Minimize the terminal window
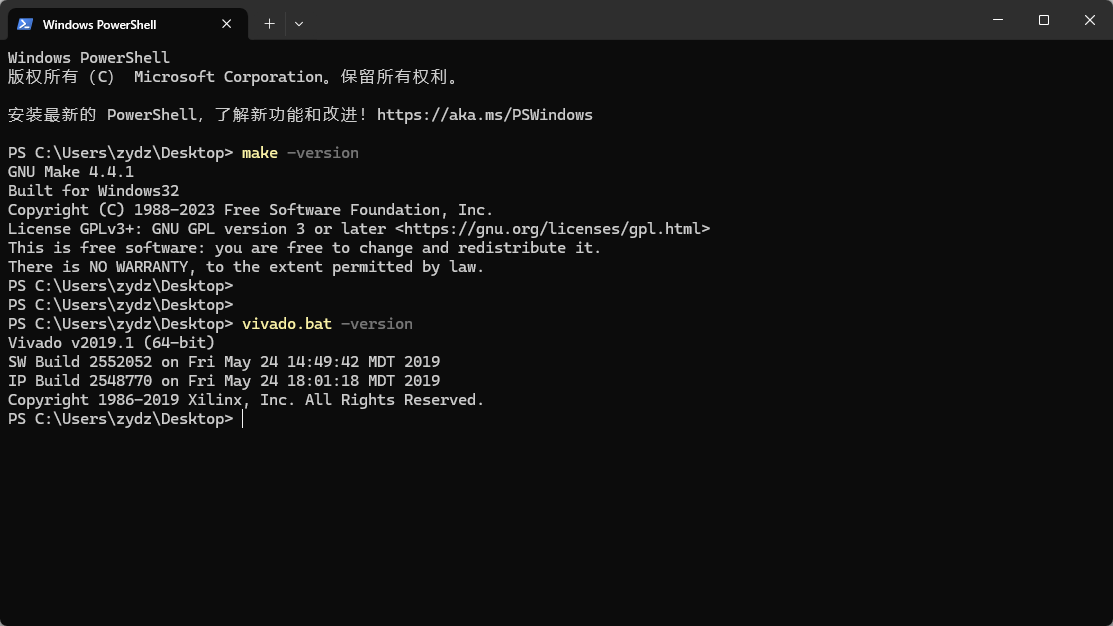Viewport: 1113px width, 626px height. [998, 20]
